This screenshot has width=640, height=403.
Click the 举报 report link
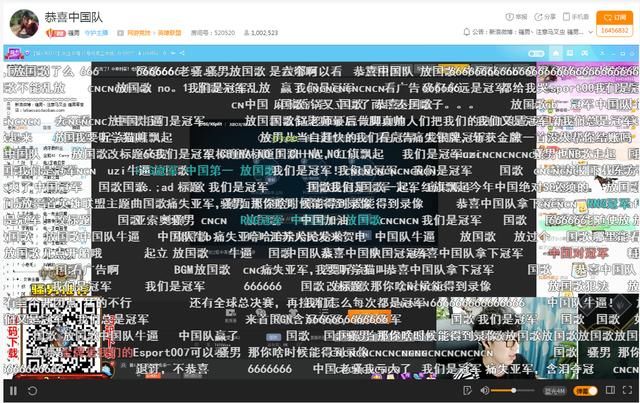click(516, 17)
